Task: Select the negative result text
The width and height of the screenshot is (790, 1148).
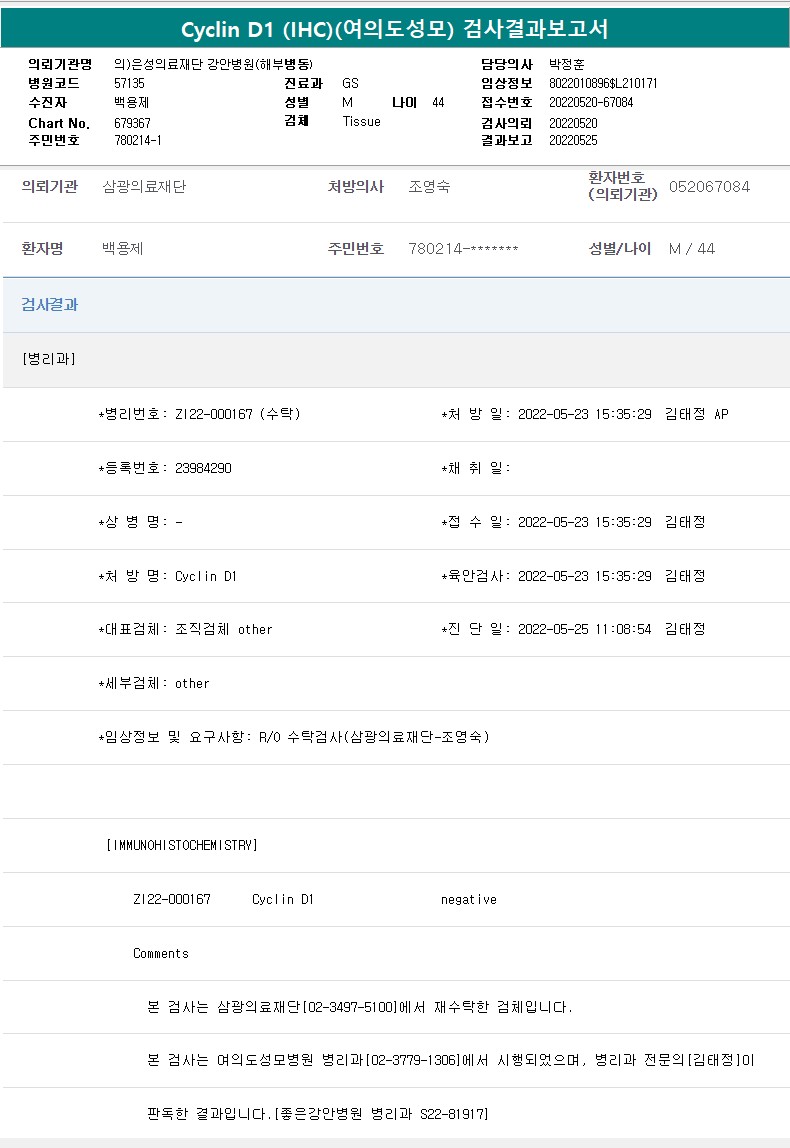Action: click(468, 900)
